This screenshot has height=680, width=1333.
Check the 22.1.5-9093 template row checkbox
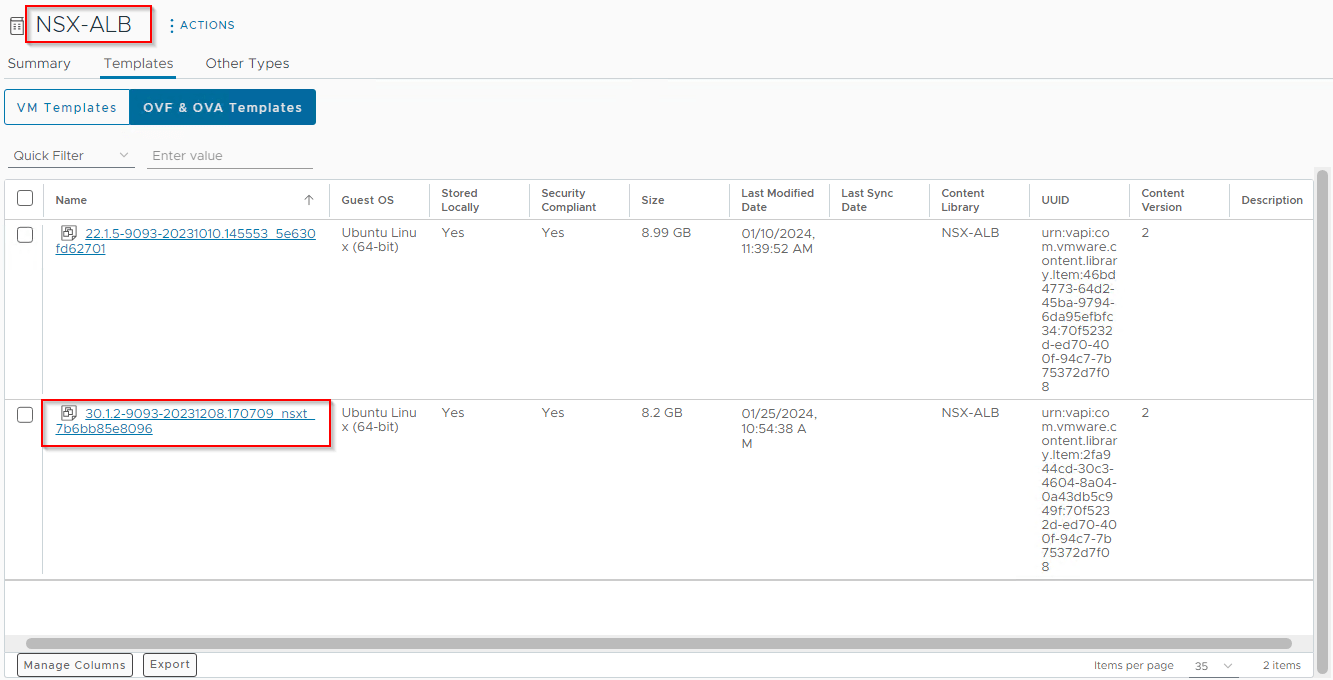(x=25, y=235)
